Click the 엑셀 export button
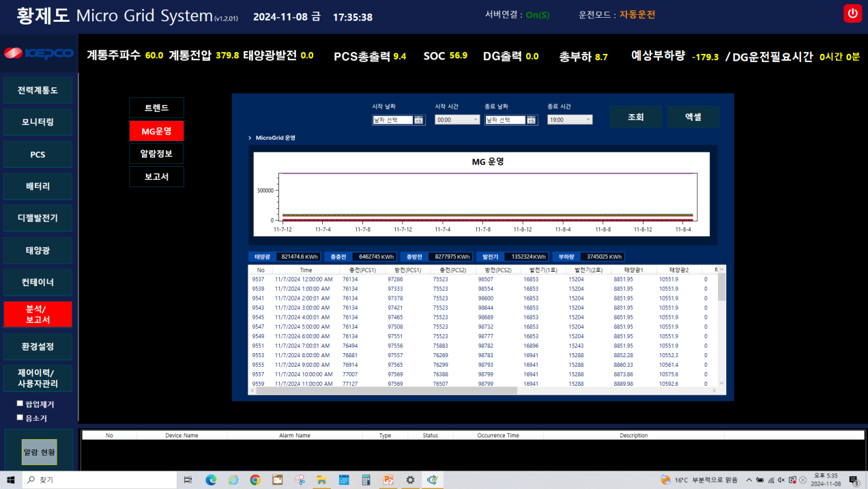Viewport: 868px width, 489px height. 693,117
